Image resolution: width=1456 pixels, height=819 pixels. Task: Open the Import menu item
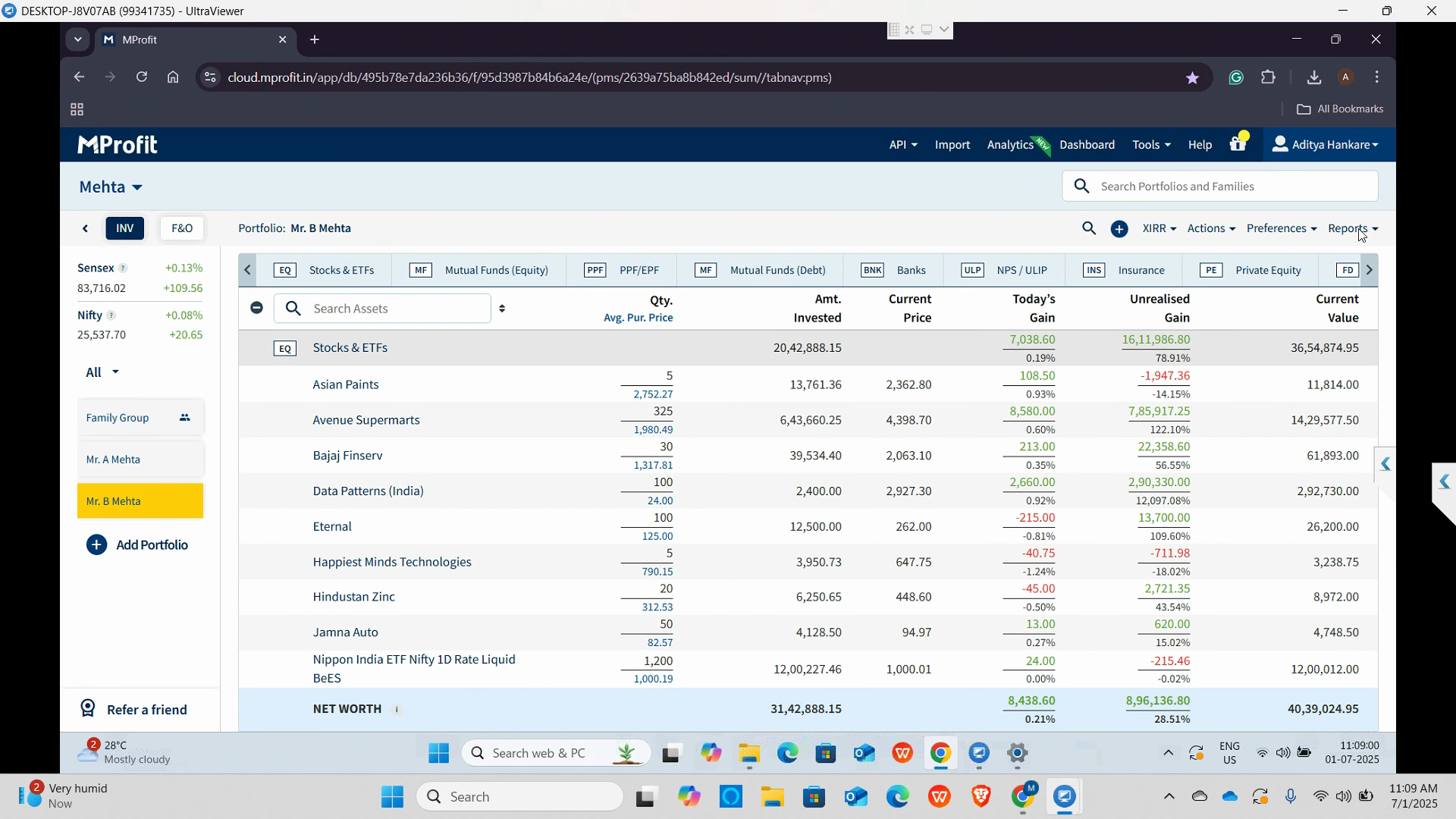coord(952,144)
